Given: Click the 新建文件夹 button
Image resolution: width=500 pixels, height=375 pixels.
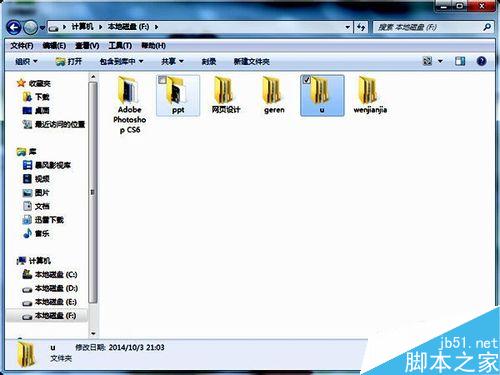Looking at the screenshot, I should [x=251, y=61].
